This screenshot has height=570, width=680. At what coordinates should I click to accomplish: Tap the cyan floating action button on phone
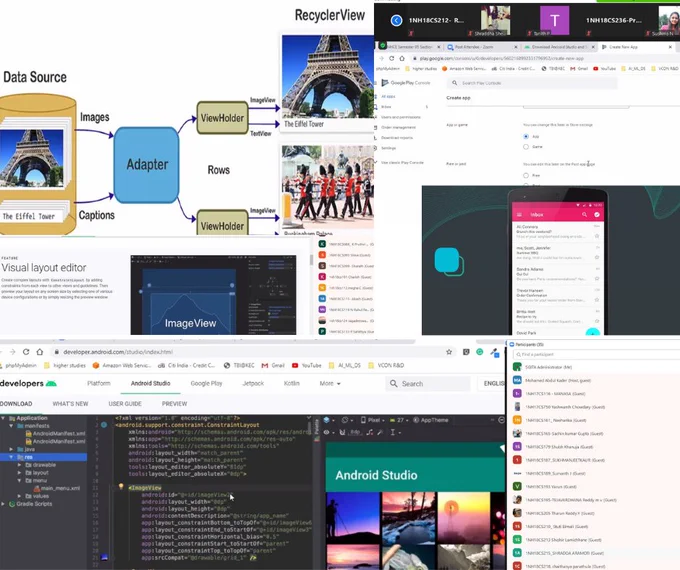tap(593, 332)
